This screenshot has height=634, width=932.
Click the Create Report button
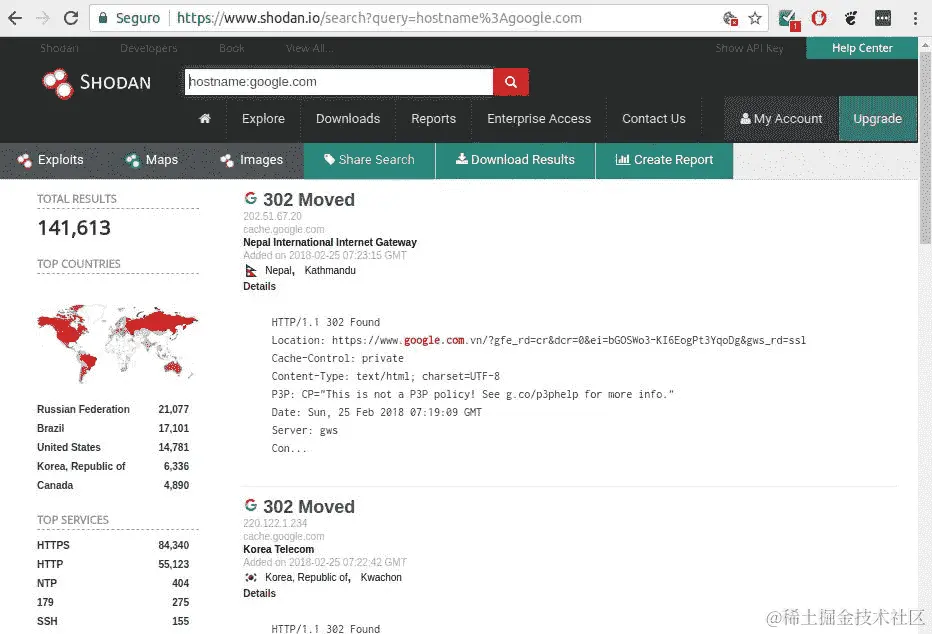click(665, 160)
